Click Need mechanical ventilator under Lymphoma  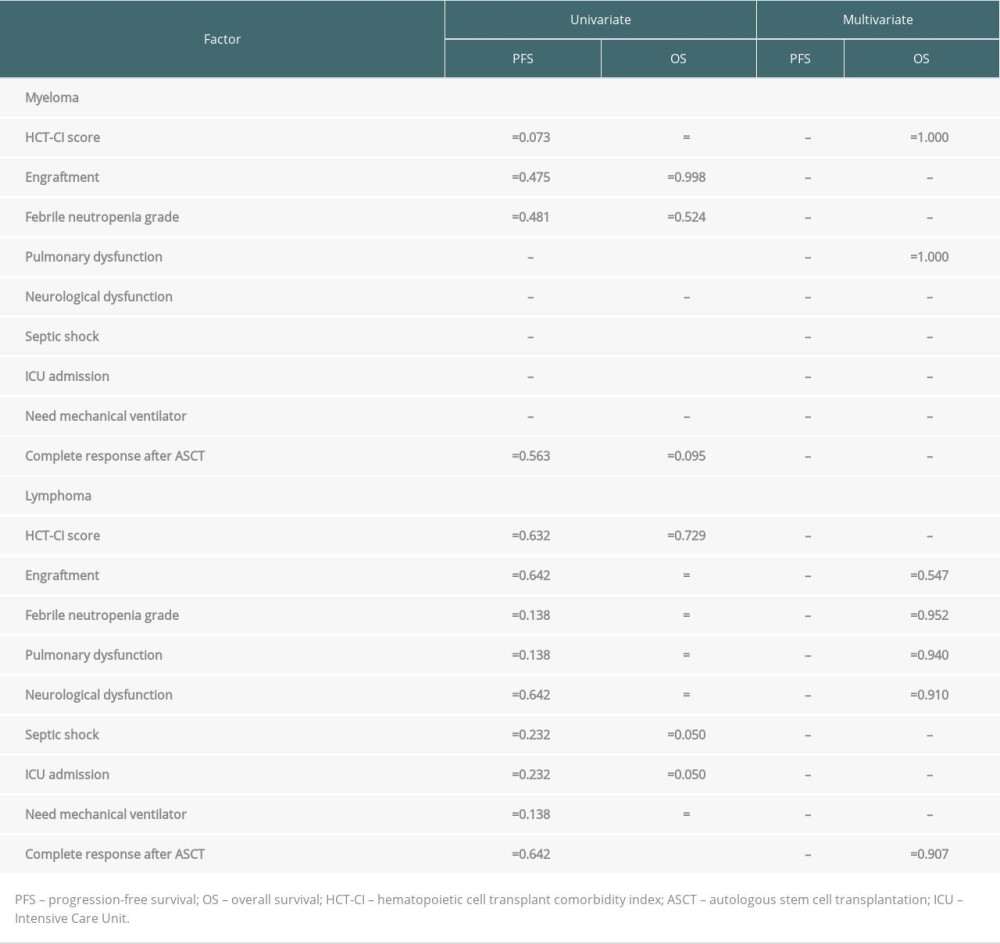(x=106, y=814)
